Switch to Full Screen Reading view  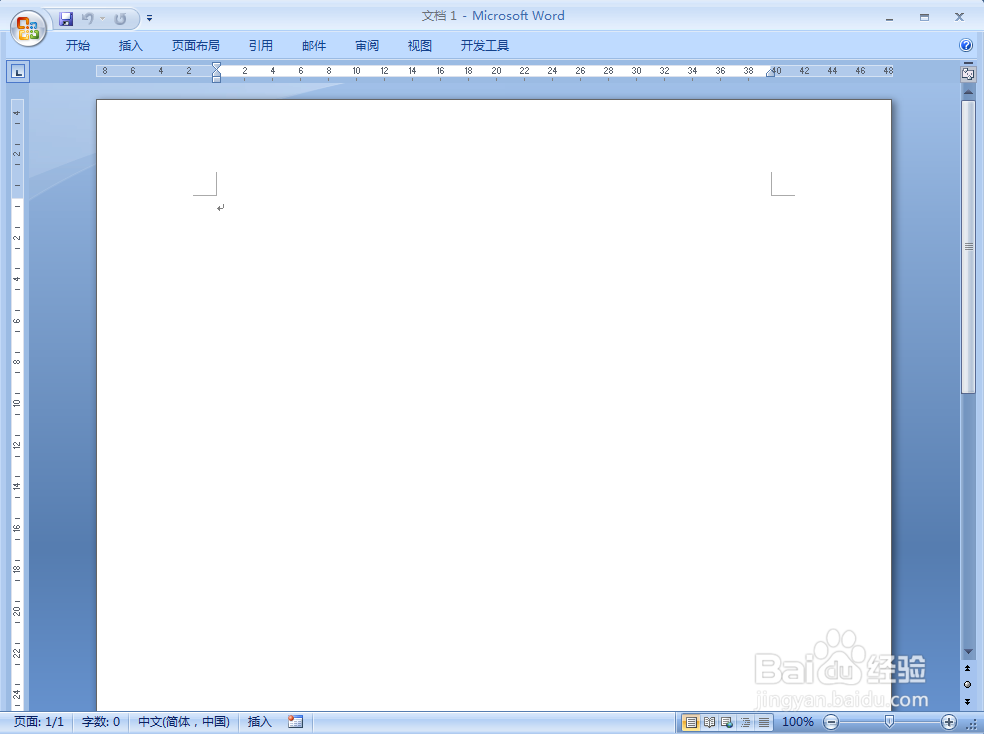(x=709, y=723)
